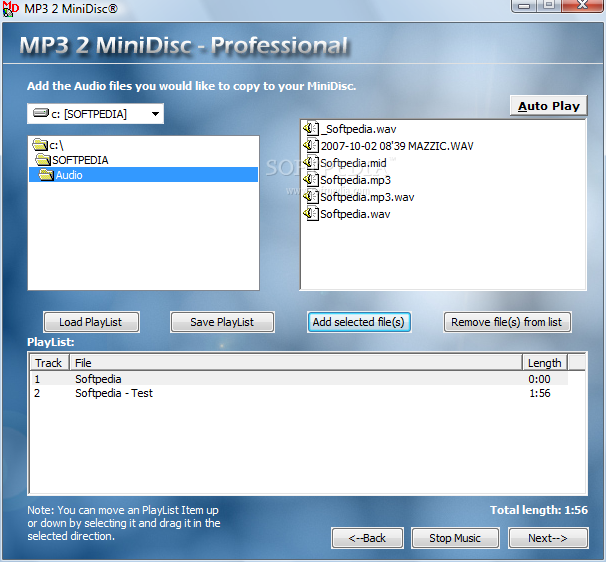Screen dimensions: 606x562
Task: Click the Stop Music button
Action: 455,538
